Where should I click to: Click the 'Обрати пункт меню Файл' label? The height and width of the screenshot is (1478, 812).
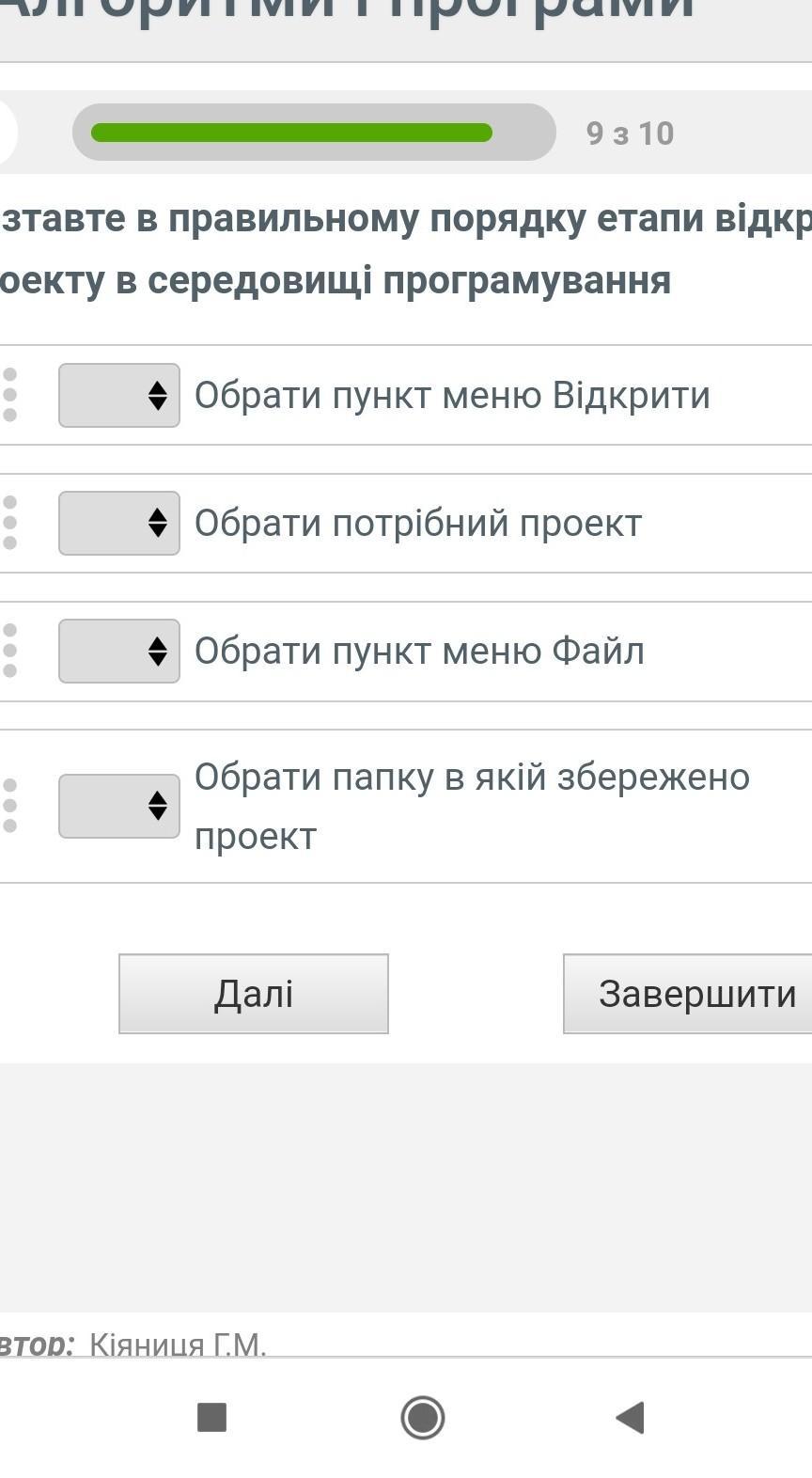tap(419, 651)
